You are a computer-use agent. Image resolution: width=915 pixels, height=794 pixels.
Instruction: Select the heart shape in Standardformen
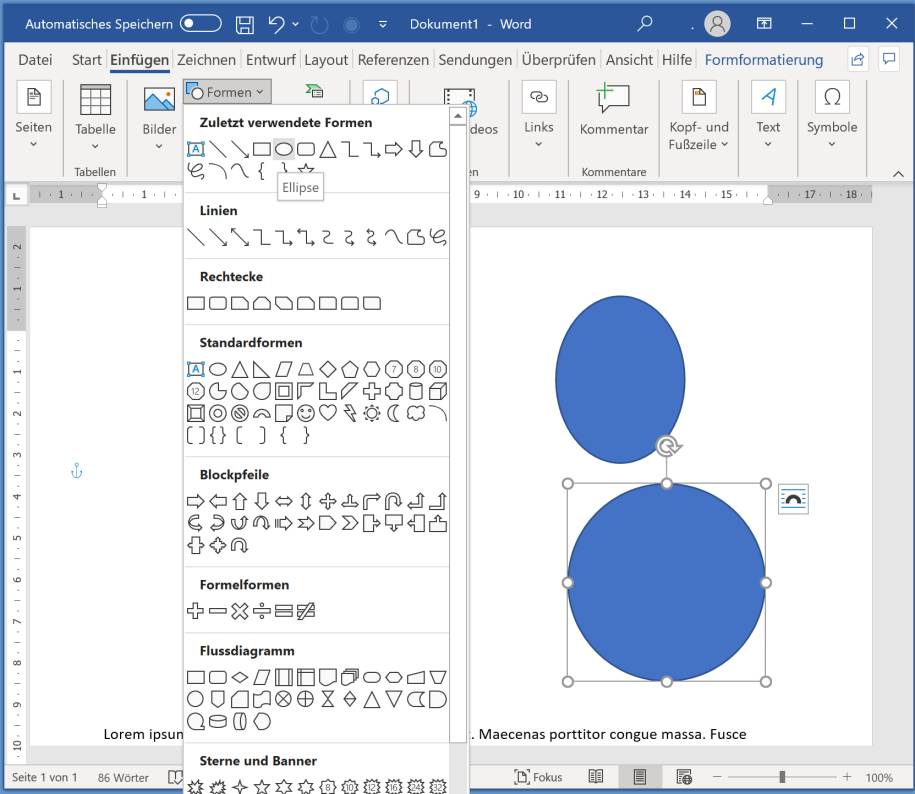(x=327, y=412)
